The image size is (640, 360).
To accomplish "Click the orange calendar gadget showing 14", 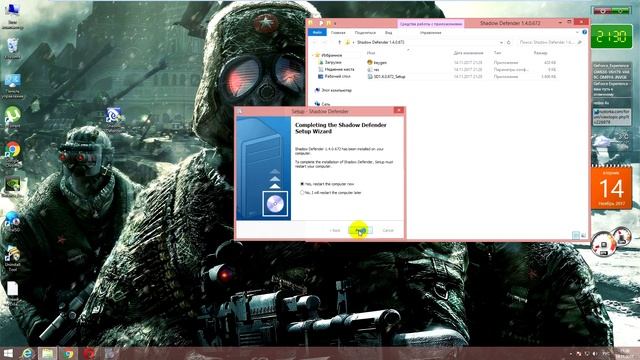I will (611, 188).
